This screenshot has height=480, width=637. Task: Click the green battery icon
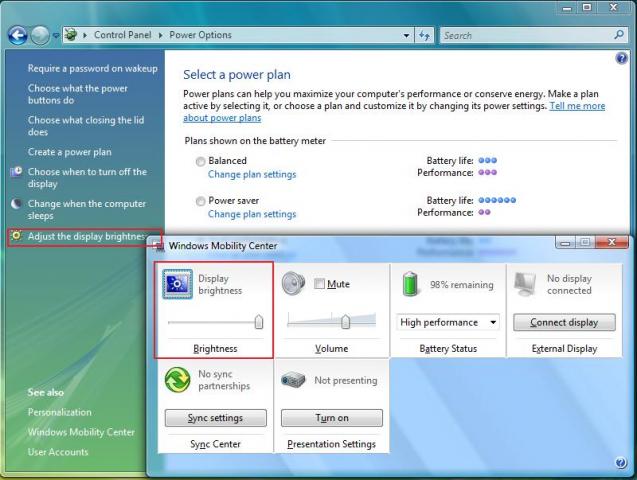(x=410, y=284)
